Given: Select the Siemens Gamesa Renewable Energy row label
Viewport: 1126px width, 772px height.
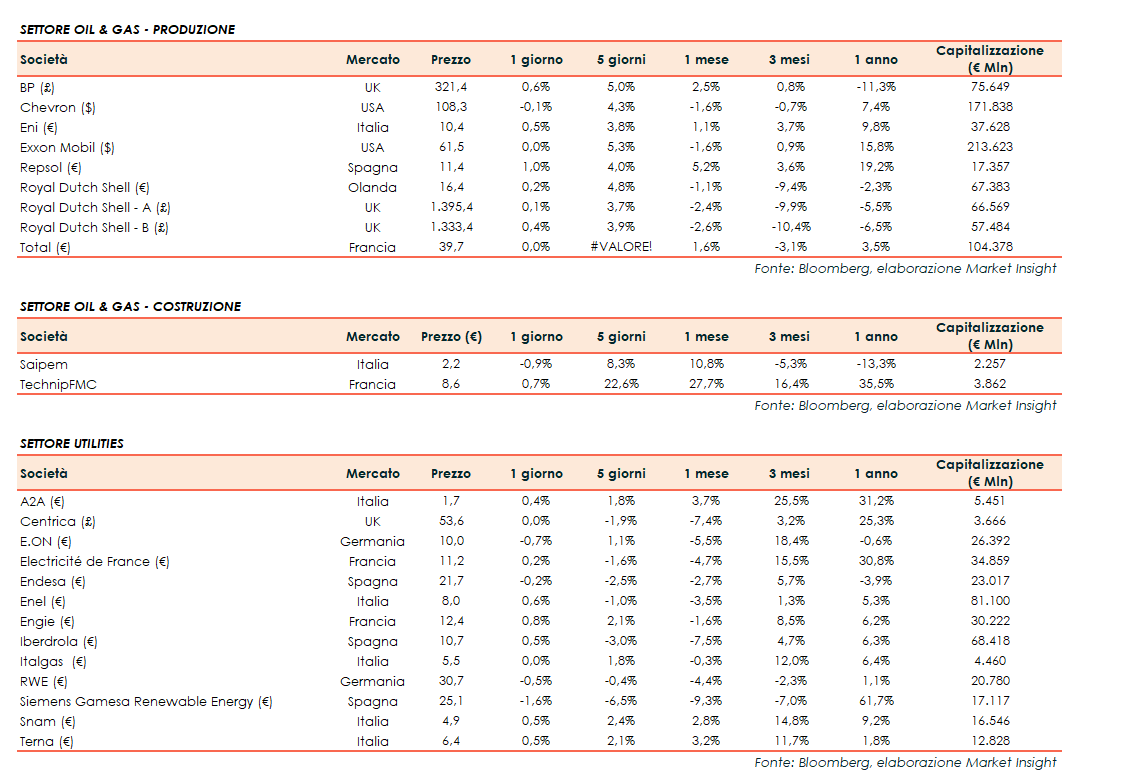Looking at the screenshot, I should [146, 701].
